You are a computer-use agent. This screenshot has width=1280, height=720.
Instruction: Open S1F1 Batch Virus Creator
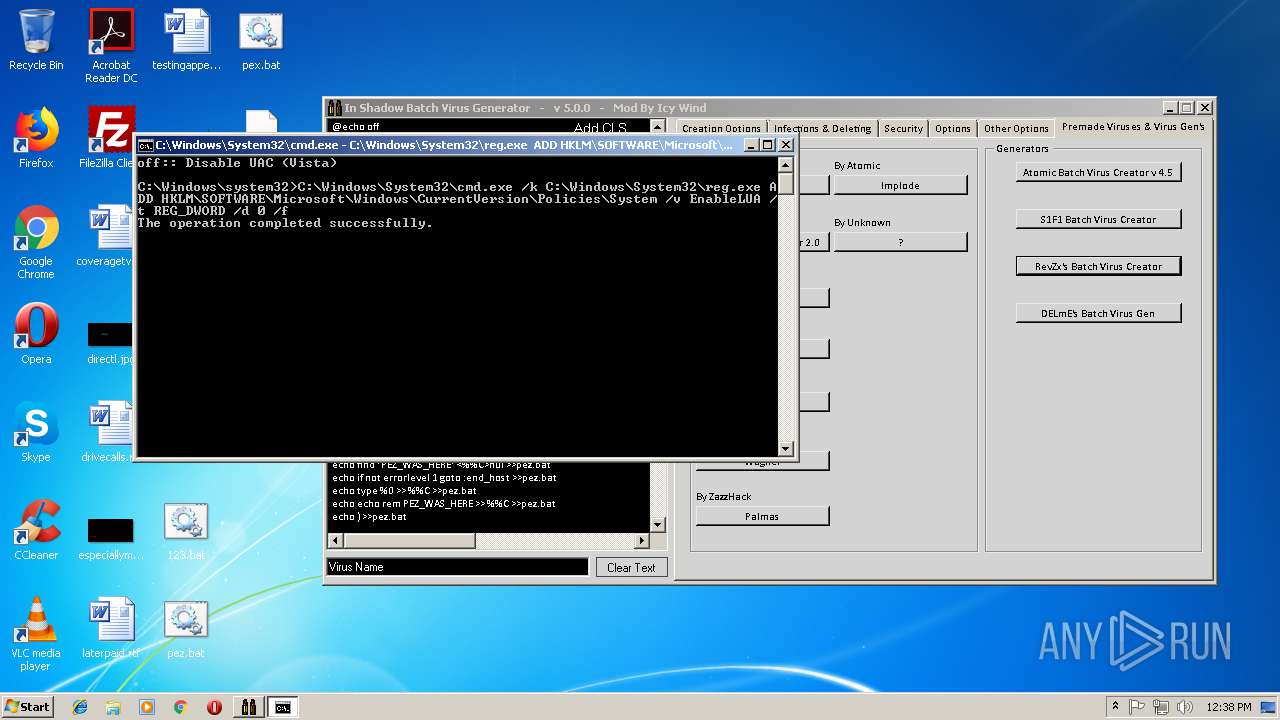pyautogui.click(x=1098, y=219)
